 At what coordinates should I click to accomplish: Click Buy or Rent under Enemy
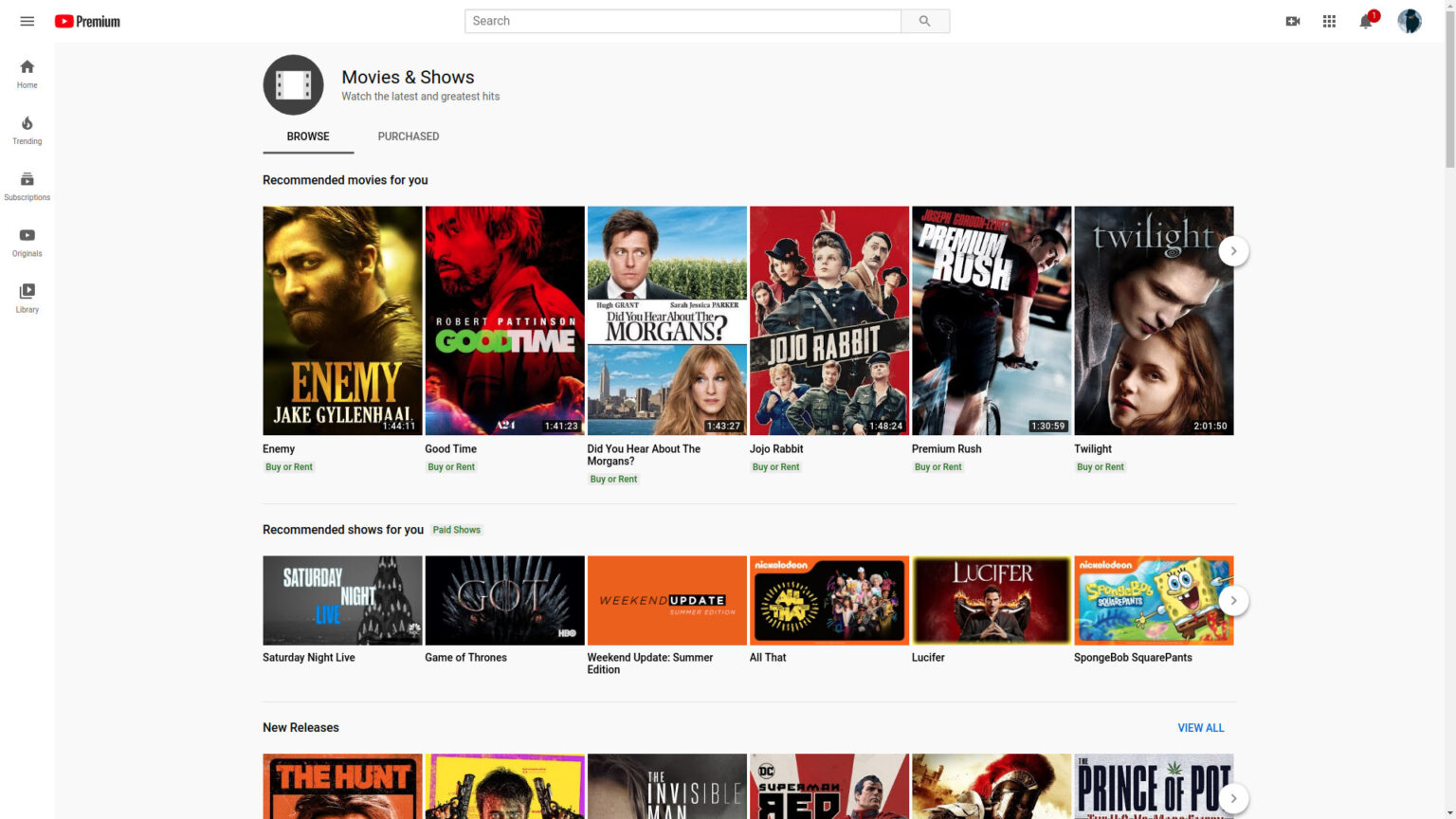click(x=289, y=466)
